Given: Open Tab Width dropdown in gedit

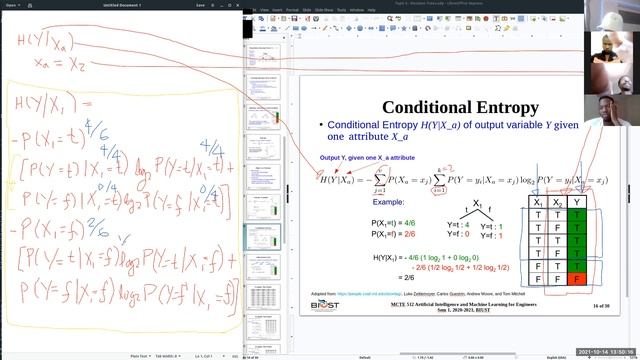Looking at the screenshot, I should pos(168,356).
